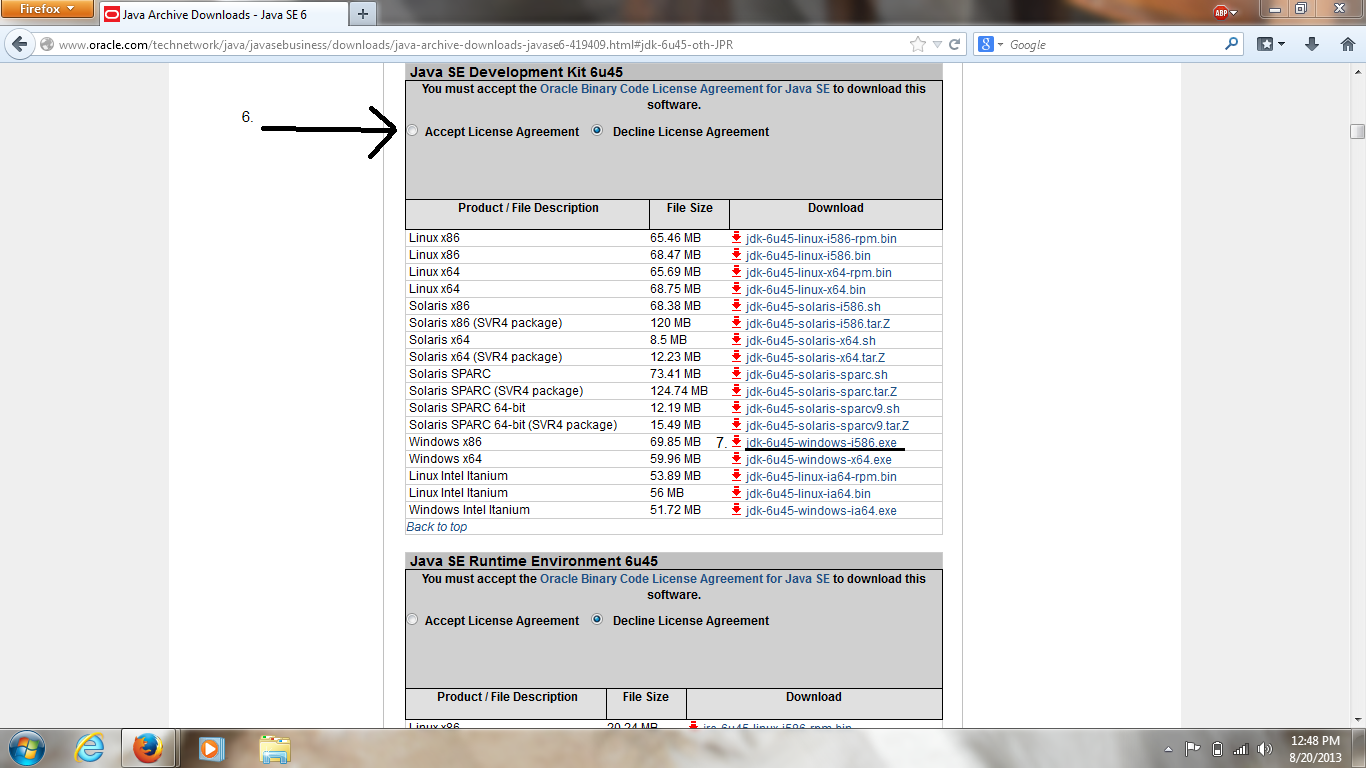This screenshot has width=1366, height=768.
Task: Click the Solaris SPARC 64-bit (SVR4 package) text
Action: pos(513,425)
